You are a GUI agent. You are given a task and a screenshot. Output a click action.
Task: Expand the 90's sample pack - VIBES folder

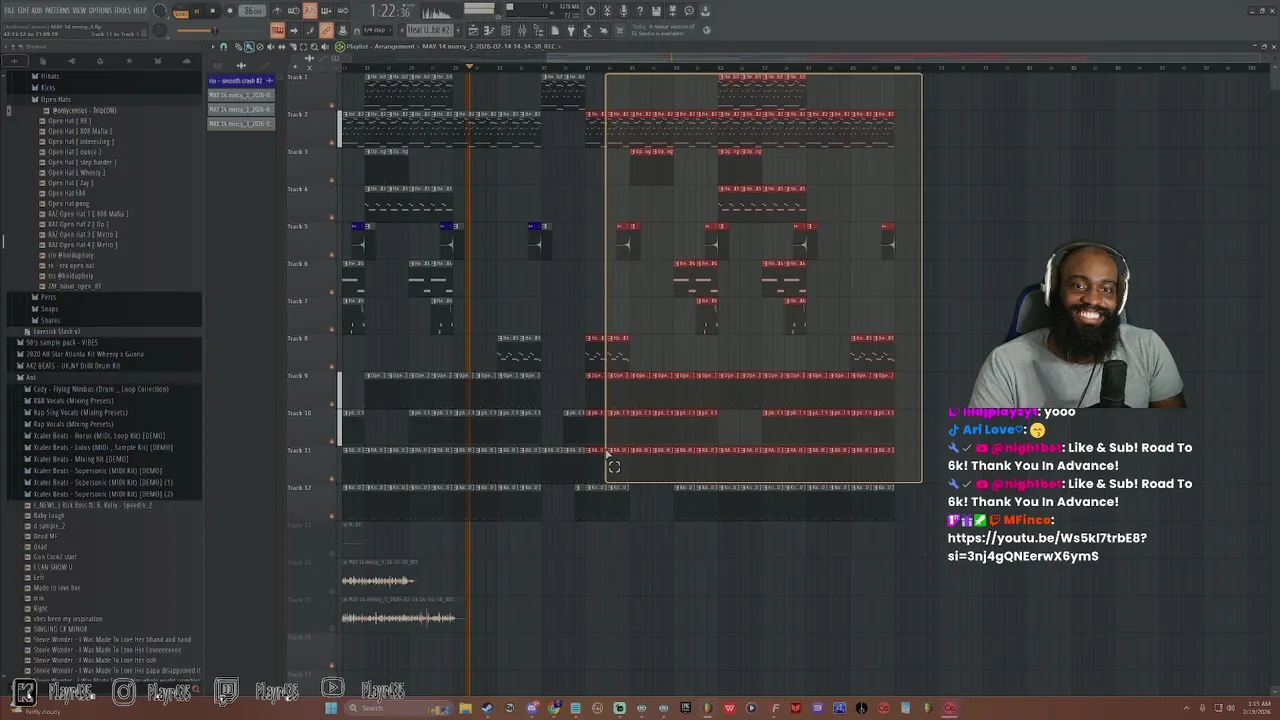[x=63, y=343]
